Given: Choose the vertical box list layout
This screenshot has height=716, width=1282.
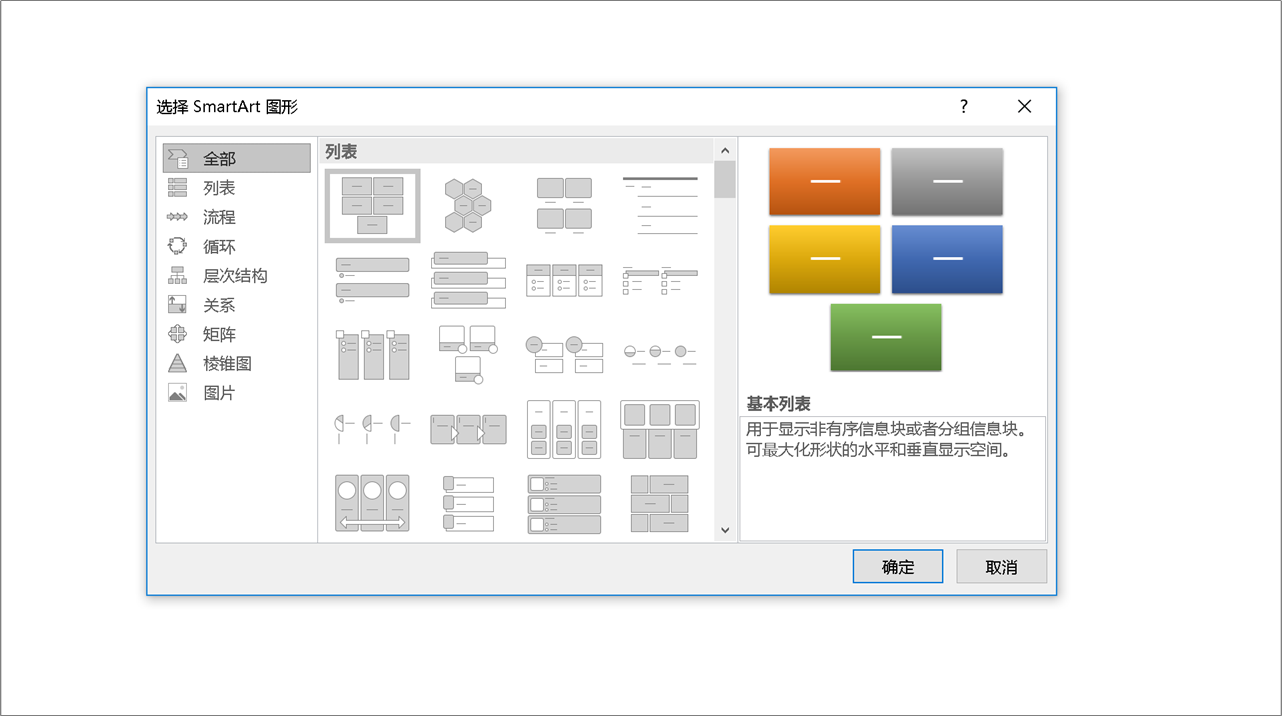Looking at the screenshot, I should tap(468, 279).
